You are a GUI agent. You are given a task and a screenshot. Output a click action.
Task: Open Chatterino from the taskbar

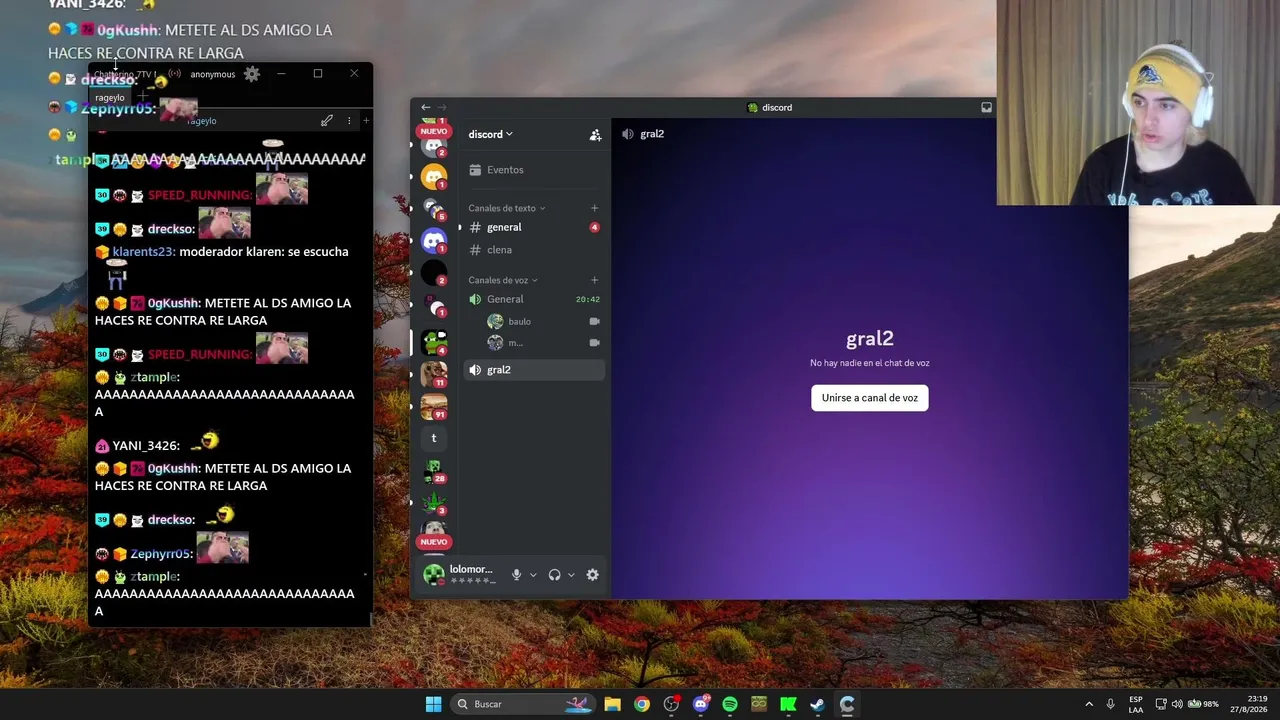(847, 704)
